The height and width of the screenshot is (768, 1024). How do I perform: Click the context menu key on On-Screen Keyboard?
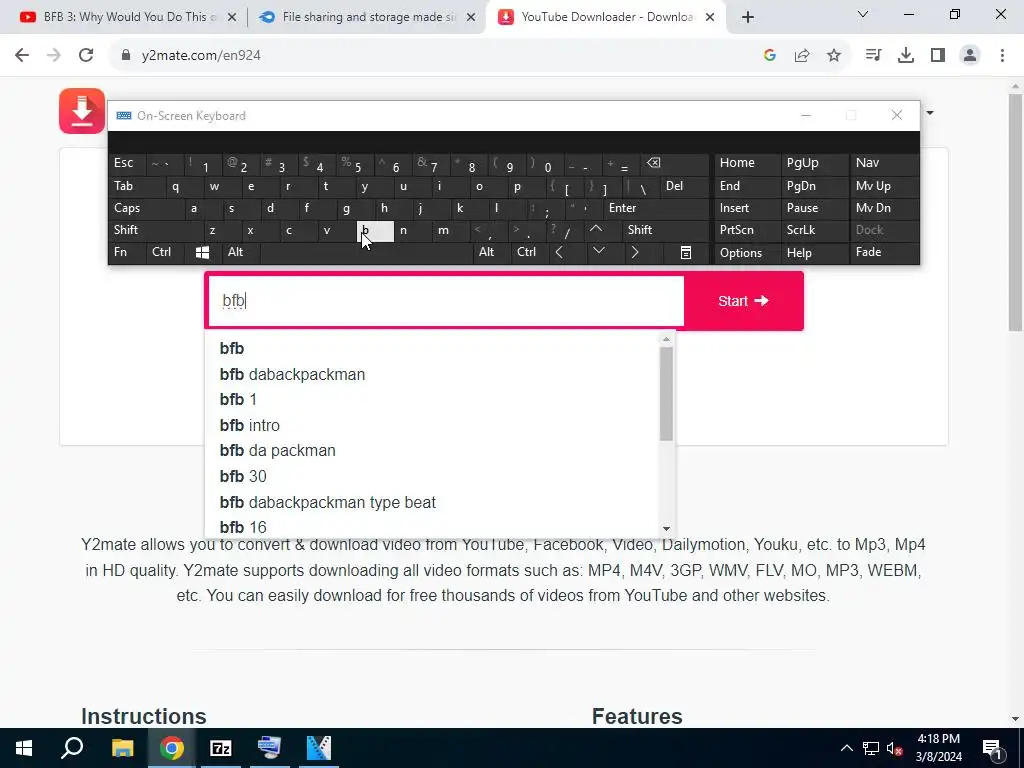click(x=686, y=252)
